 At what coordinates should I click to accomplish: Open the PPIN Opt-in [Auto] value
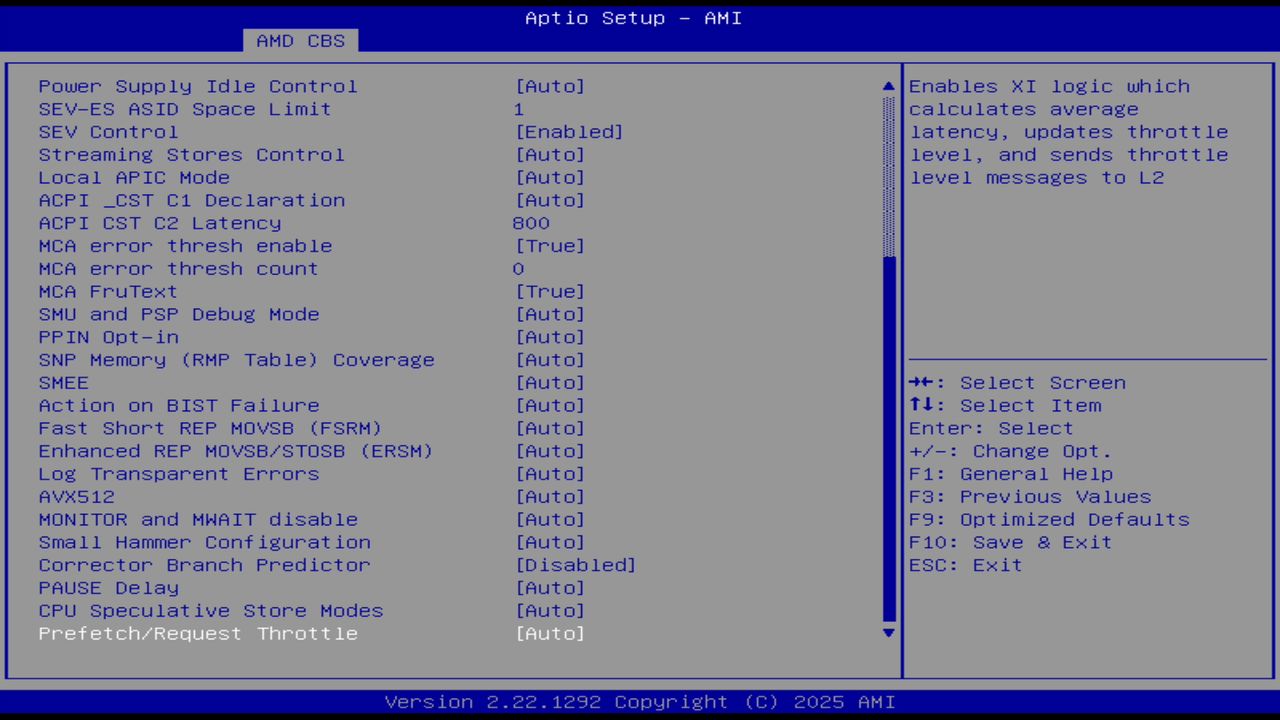click(550, 337)
